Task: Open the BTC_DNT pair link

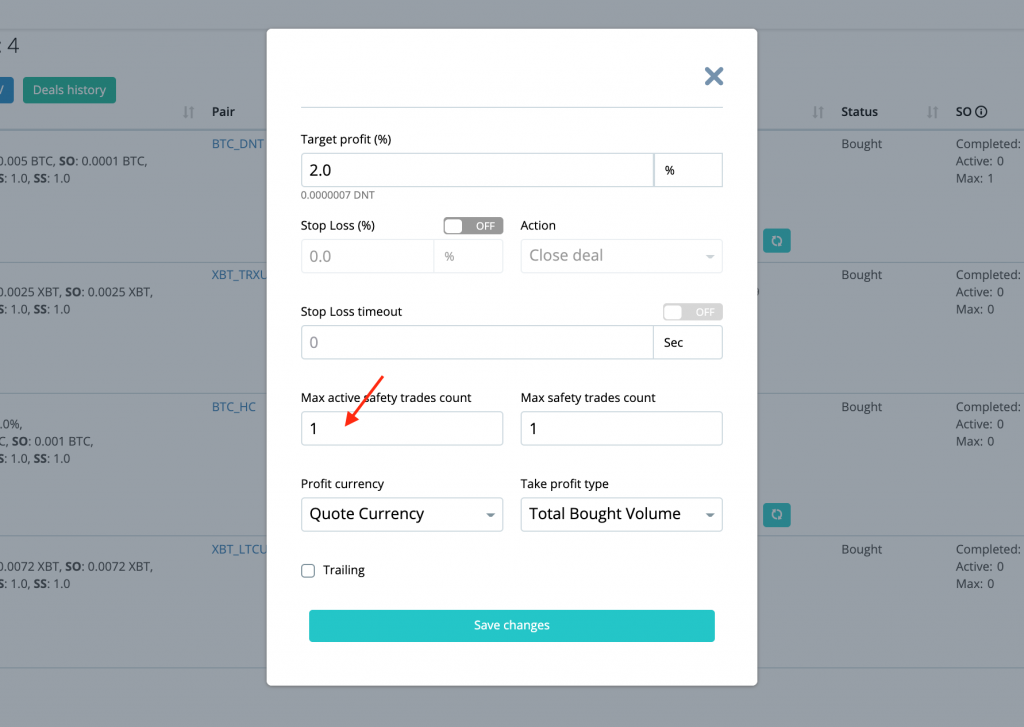Action: click(x=238, y=143)
